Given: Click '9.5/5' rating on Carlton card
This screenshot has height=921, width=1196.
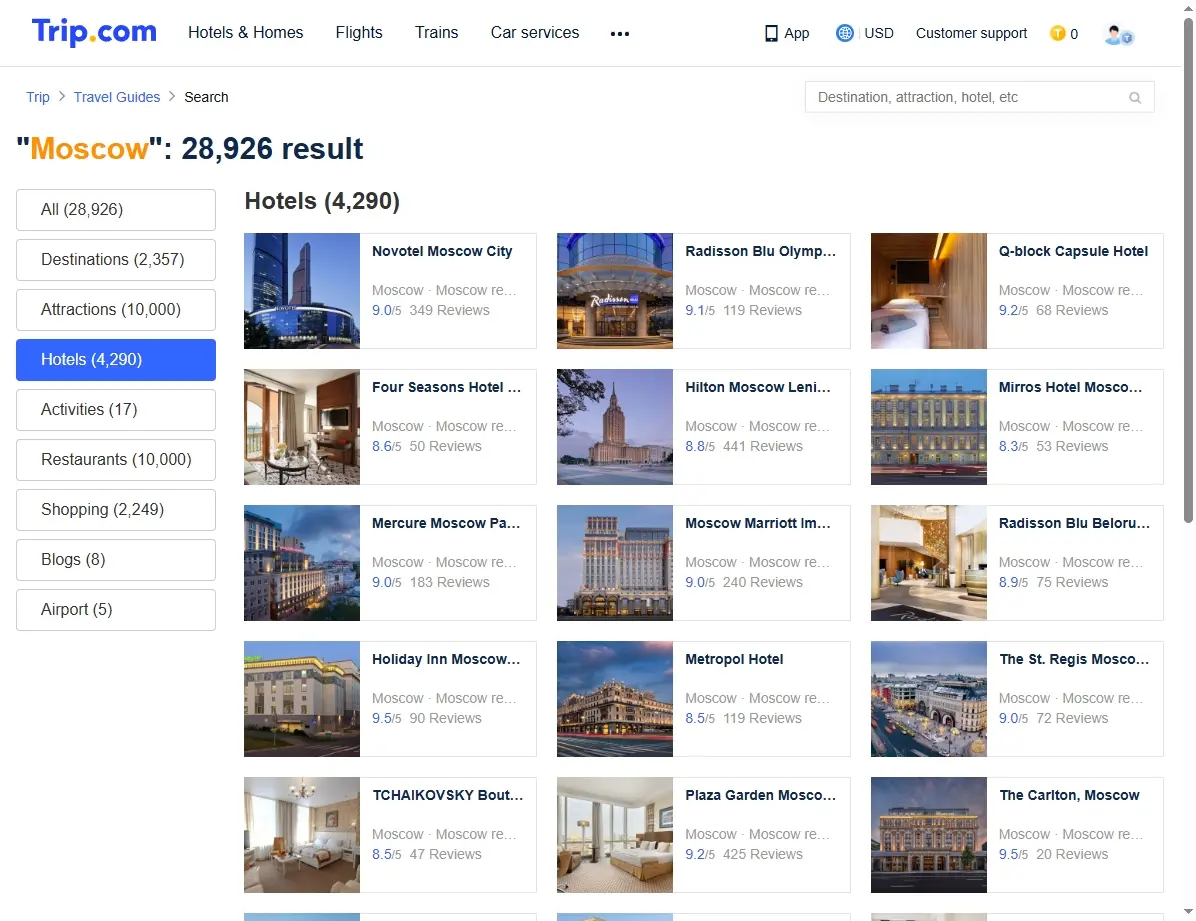Looking at the screenshot, I should click(x=1014, y=855).
